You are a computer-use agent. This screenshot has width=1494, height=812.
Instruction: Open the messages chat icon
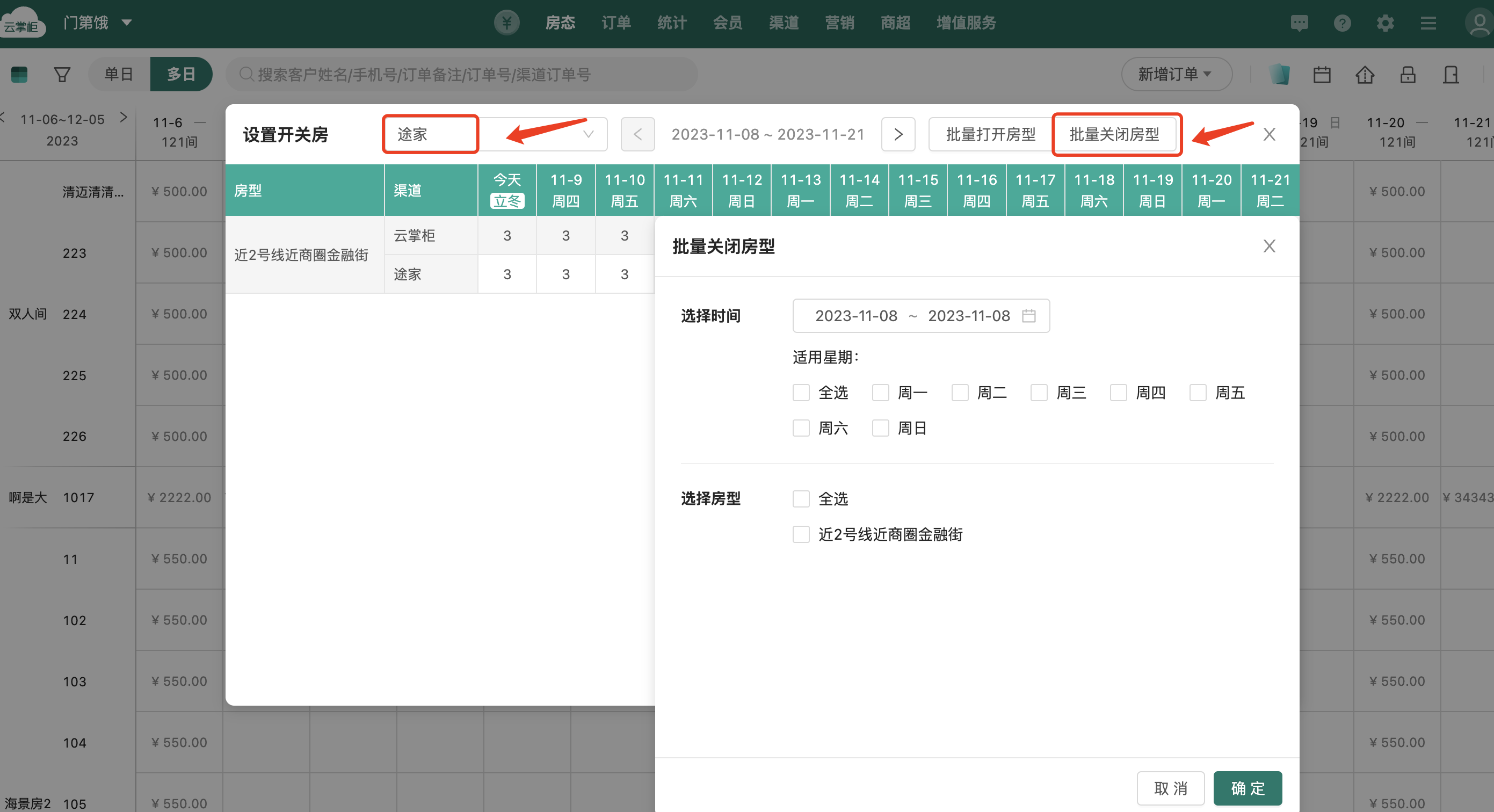(1299, 23)
